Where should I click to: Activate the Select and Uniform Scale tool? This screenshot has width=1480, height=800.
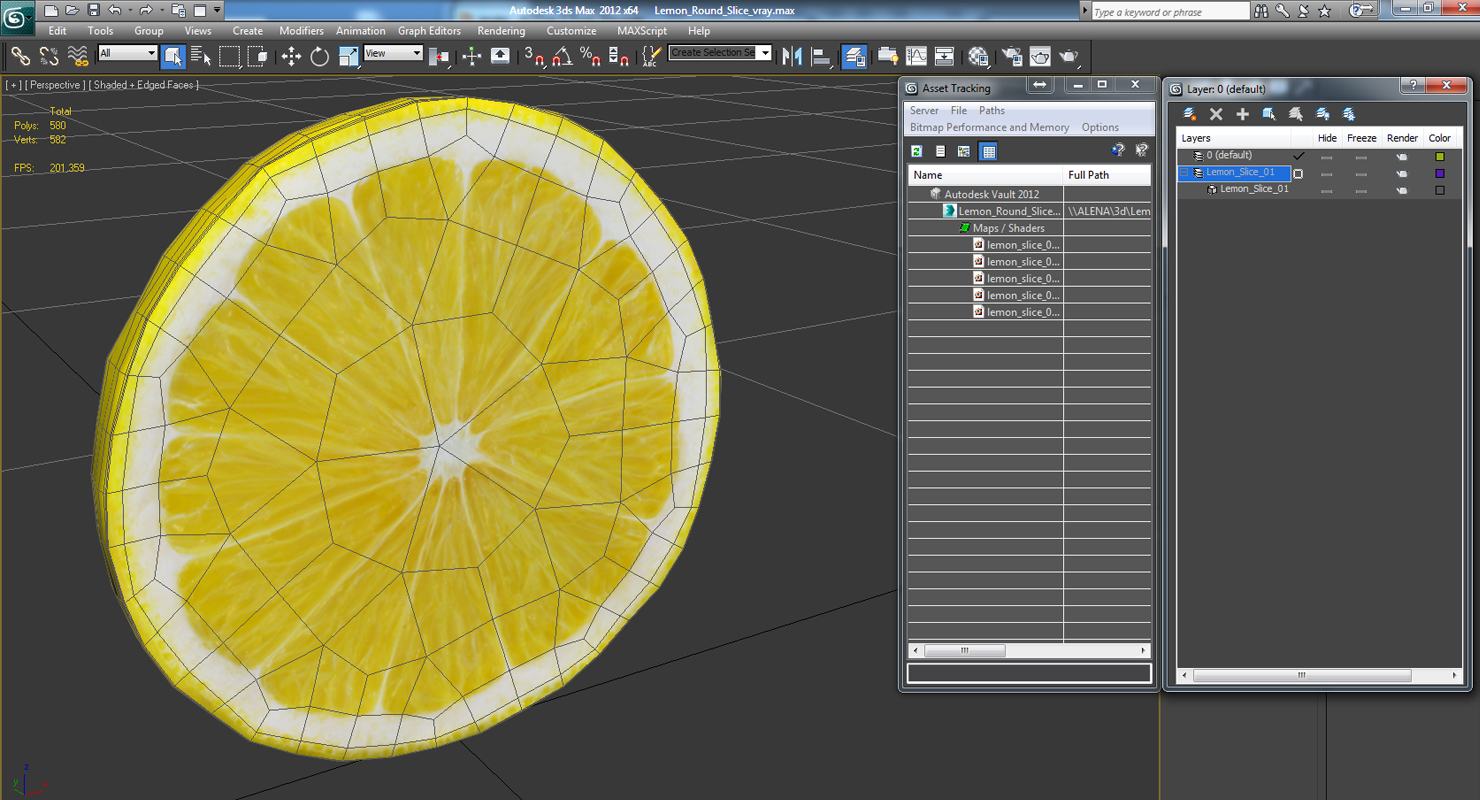tap(348, 57)
